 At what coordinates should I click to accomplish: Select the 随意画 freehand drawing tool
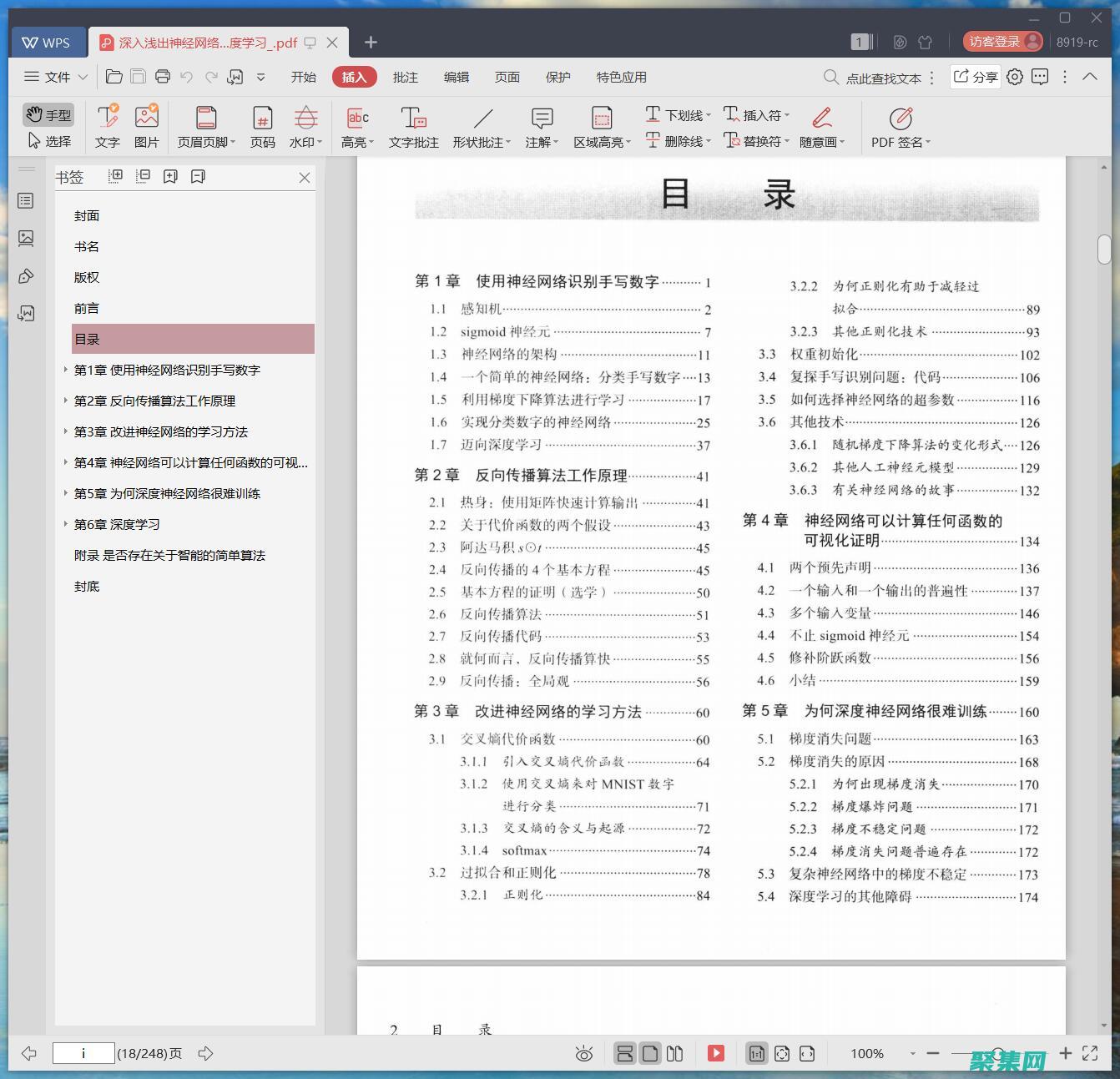[818, 126]
